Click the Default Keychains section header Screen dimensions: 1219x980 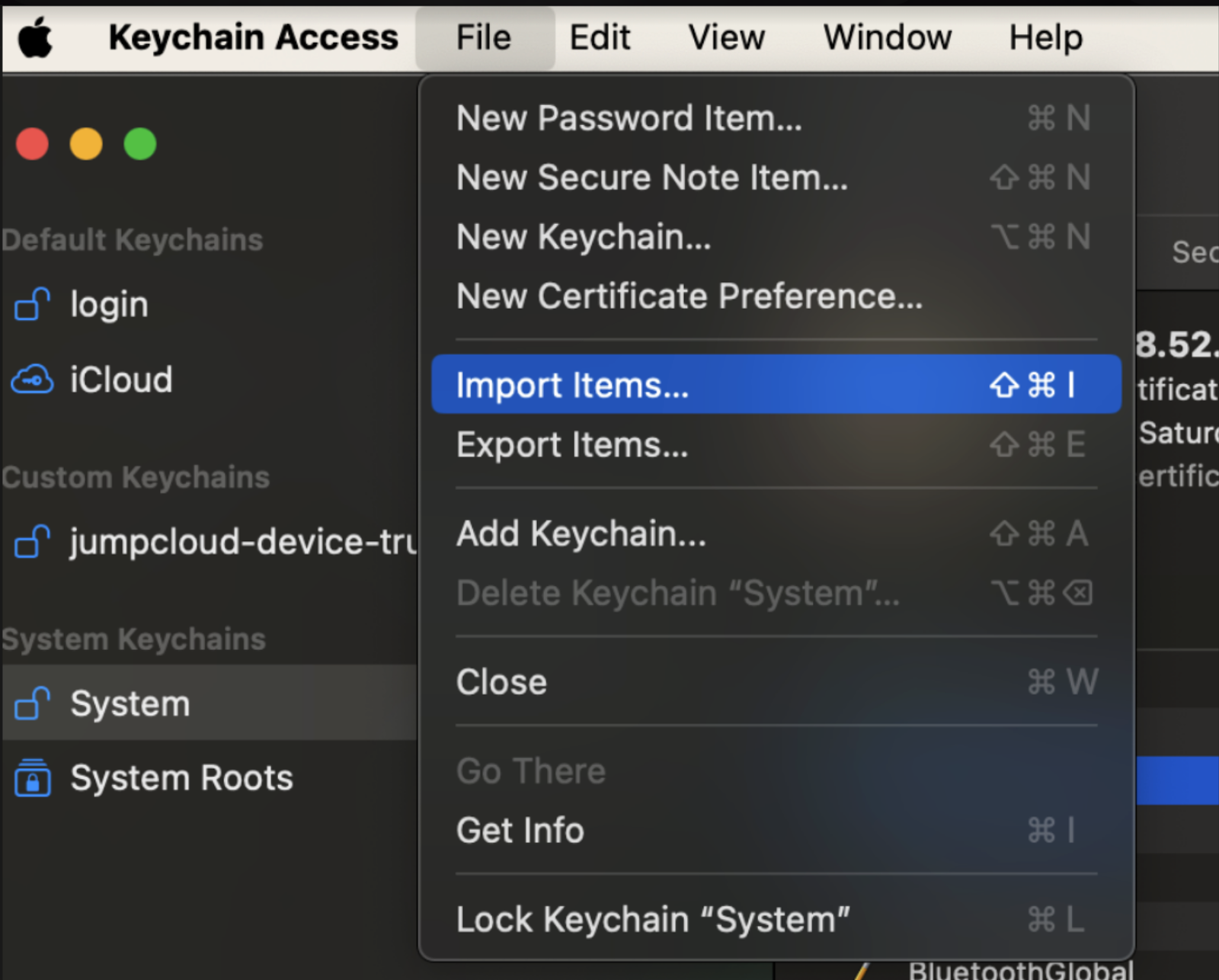[x=133, y=240]
